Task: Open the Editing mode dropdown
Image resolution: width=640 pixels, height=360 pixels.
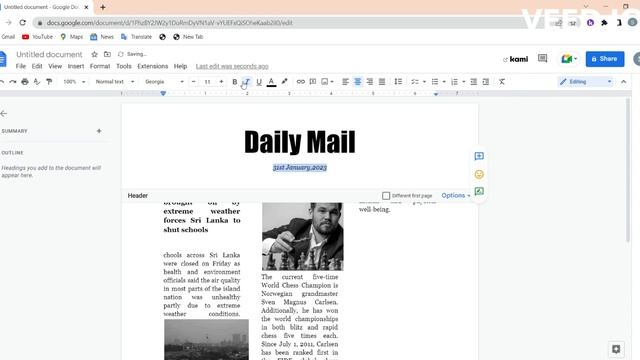Action: click(x=586, y=82)
